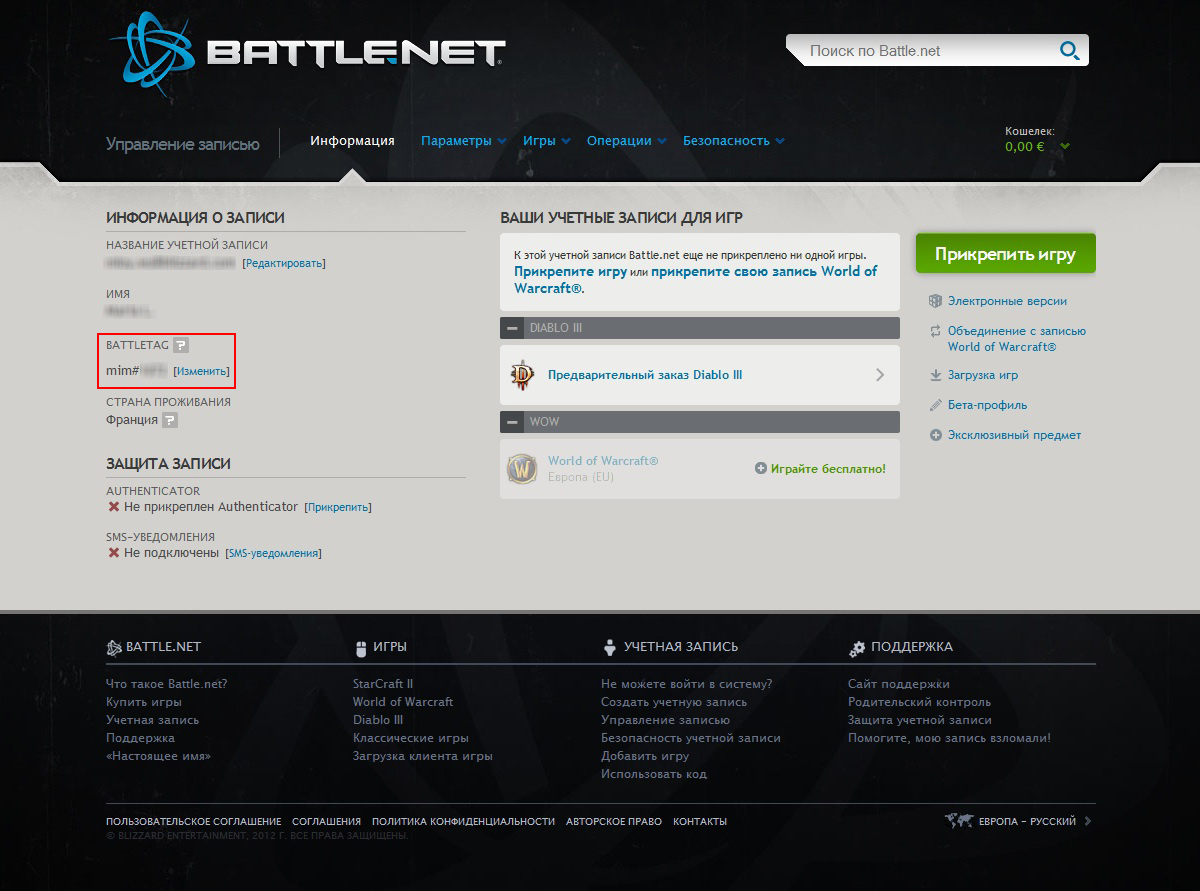The height and width of the screenshot is (891, 1200).
Task: Click the Электронные версии box icon
Action: click(x=935, y=301)
